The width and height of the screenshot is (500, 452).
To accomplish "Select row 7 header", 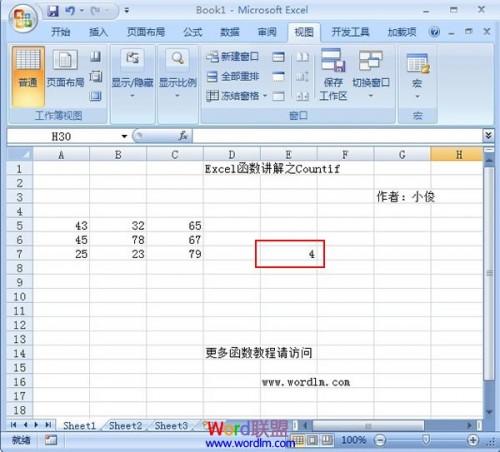I will (20, 254).
